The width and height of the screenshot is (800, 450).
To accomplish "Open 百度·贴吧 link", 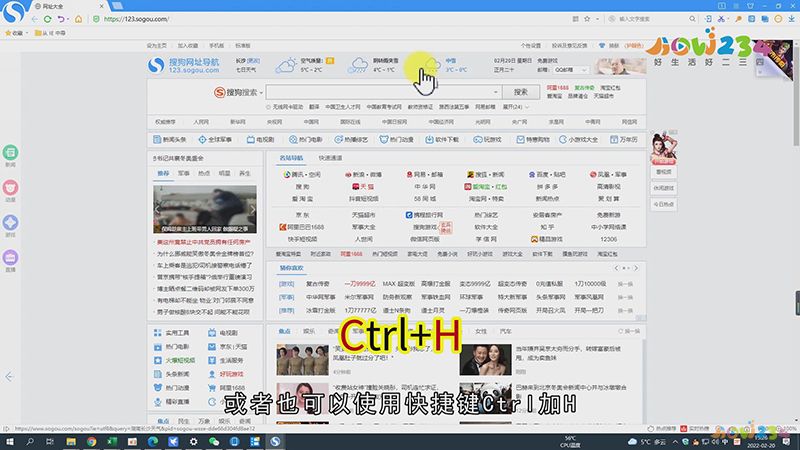I will [x=547, y=174].
